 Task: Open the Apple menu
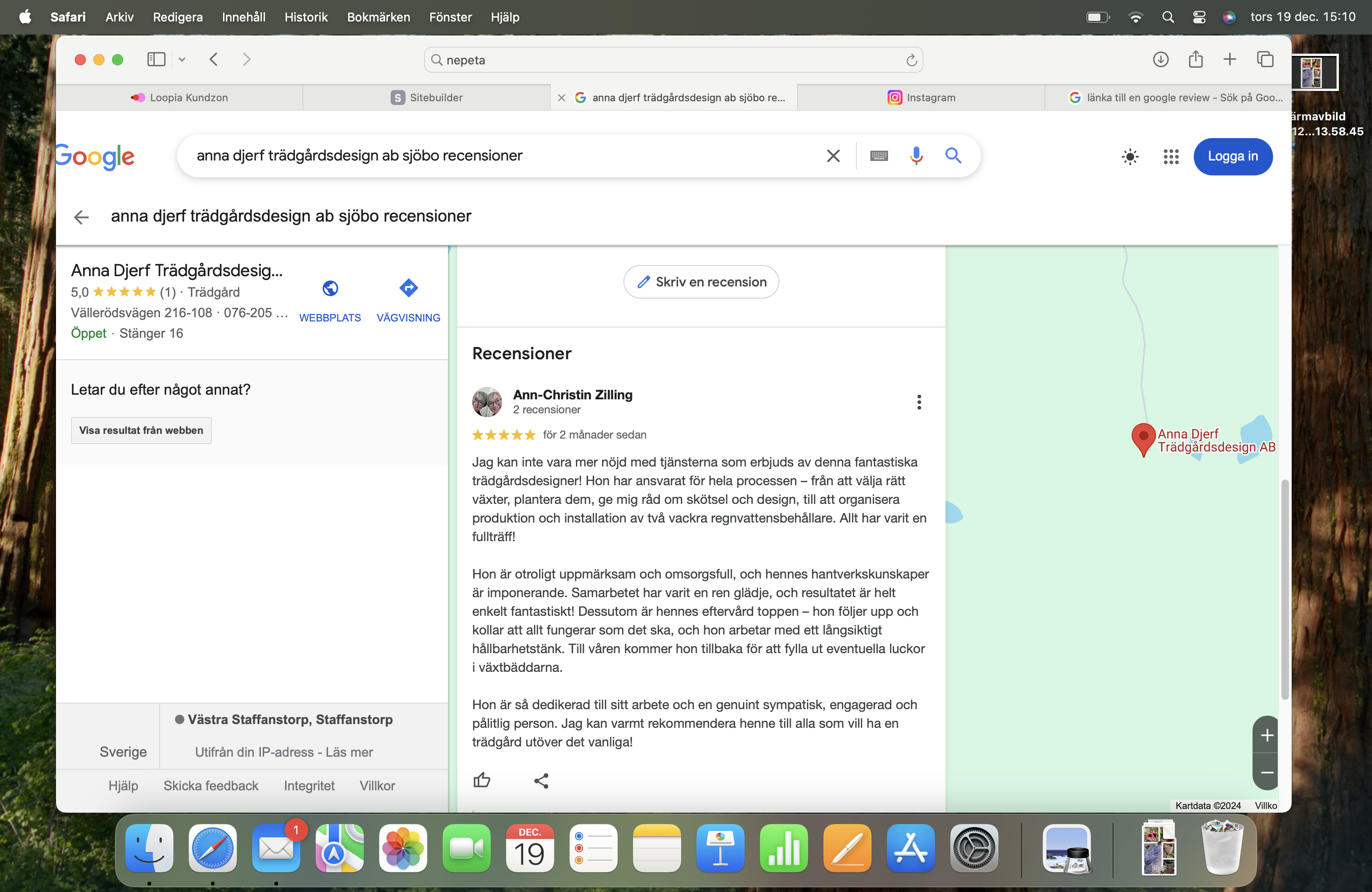click(x=25, y=17)
